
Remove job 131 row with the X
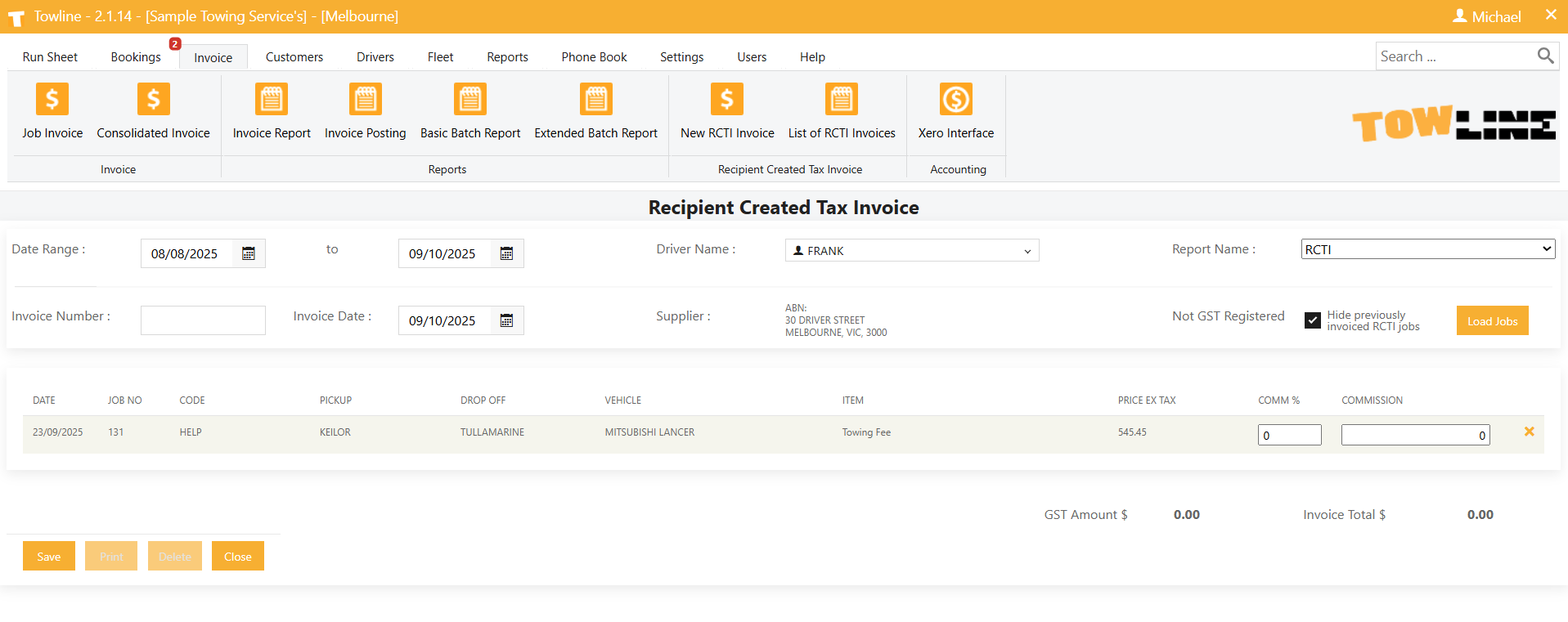coord(1529,432)
